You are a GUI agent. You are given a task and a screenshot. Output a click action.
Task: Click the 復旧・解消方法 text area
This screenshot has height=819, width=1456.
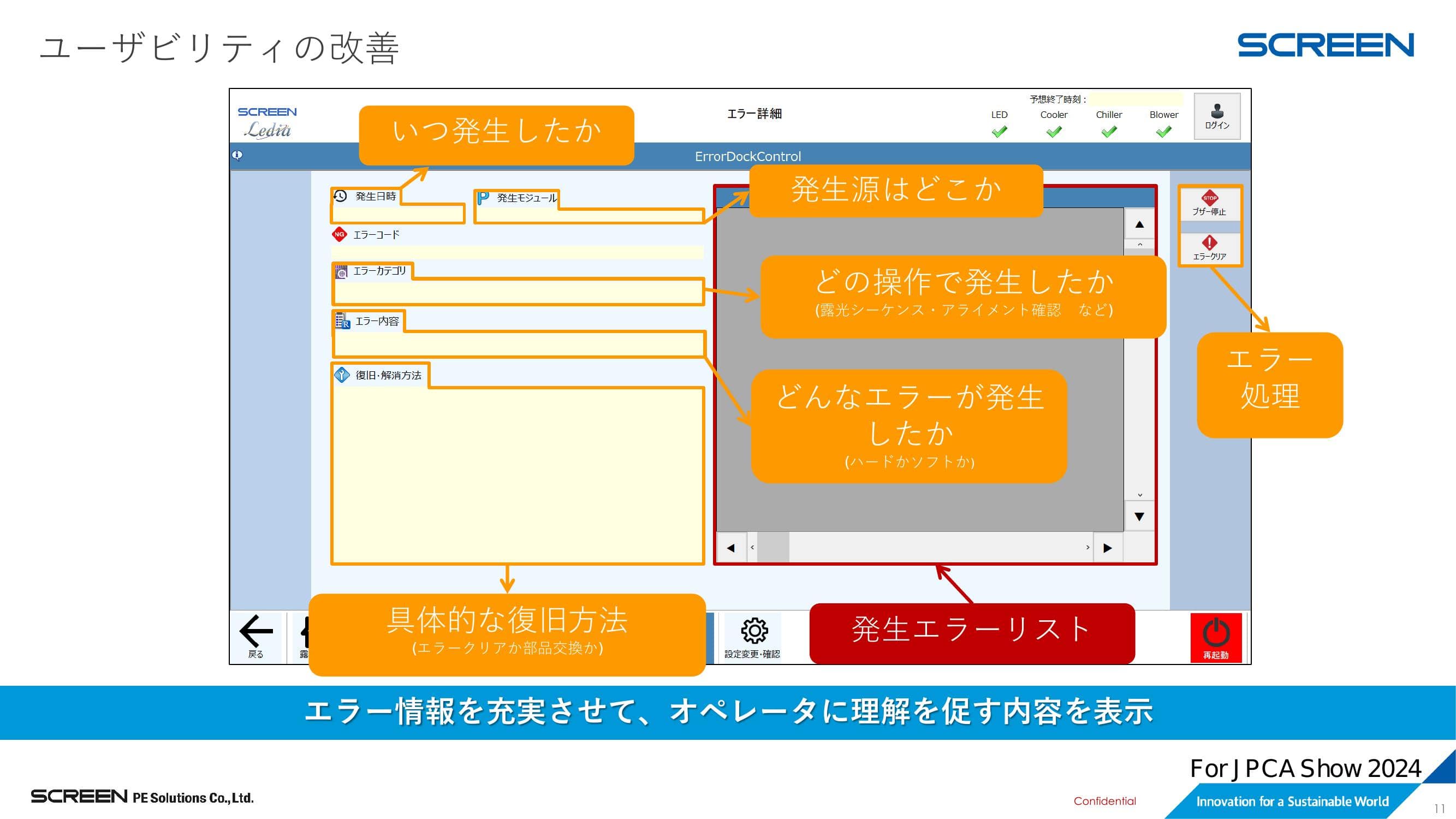point(517,475)
